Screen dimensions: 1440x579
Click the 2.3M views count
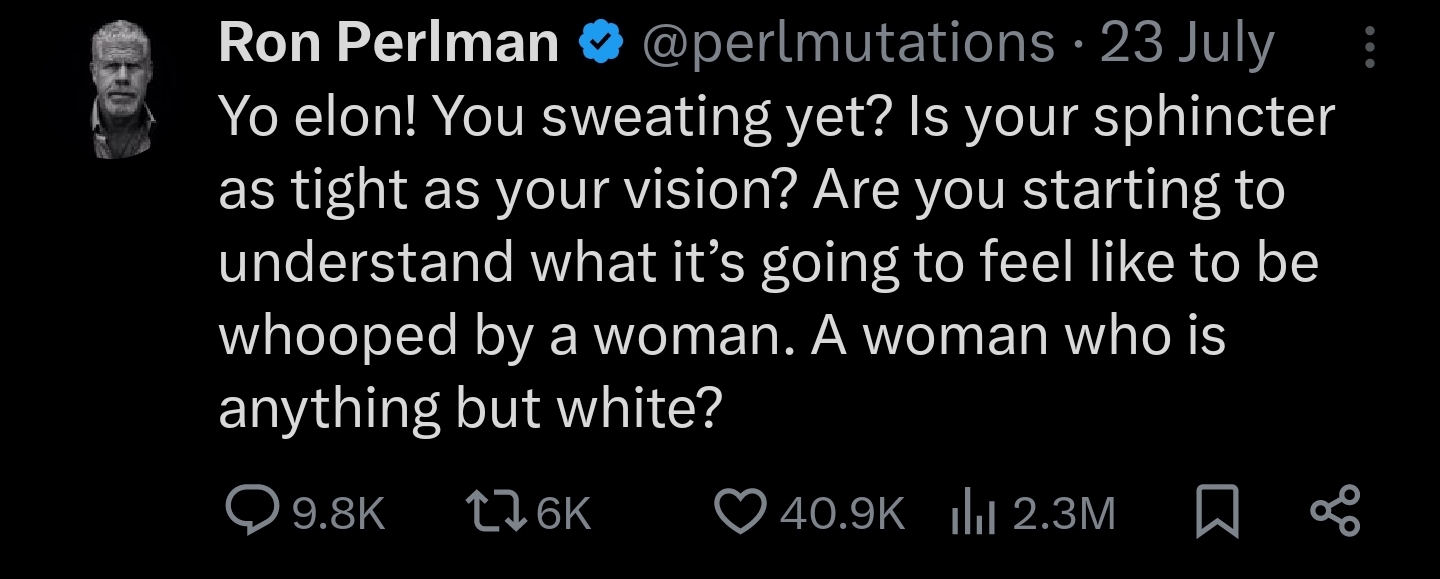(x=1063, y=514)
